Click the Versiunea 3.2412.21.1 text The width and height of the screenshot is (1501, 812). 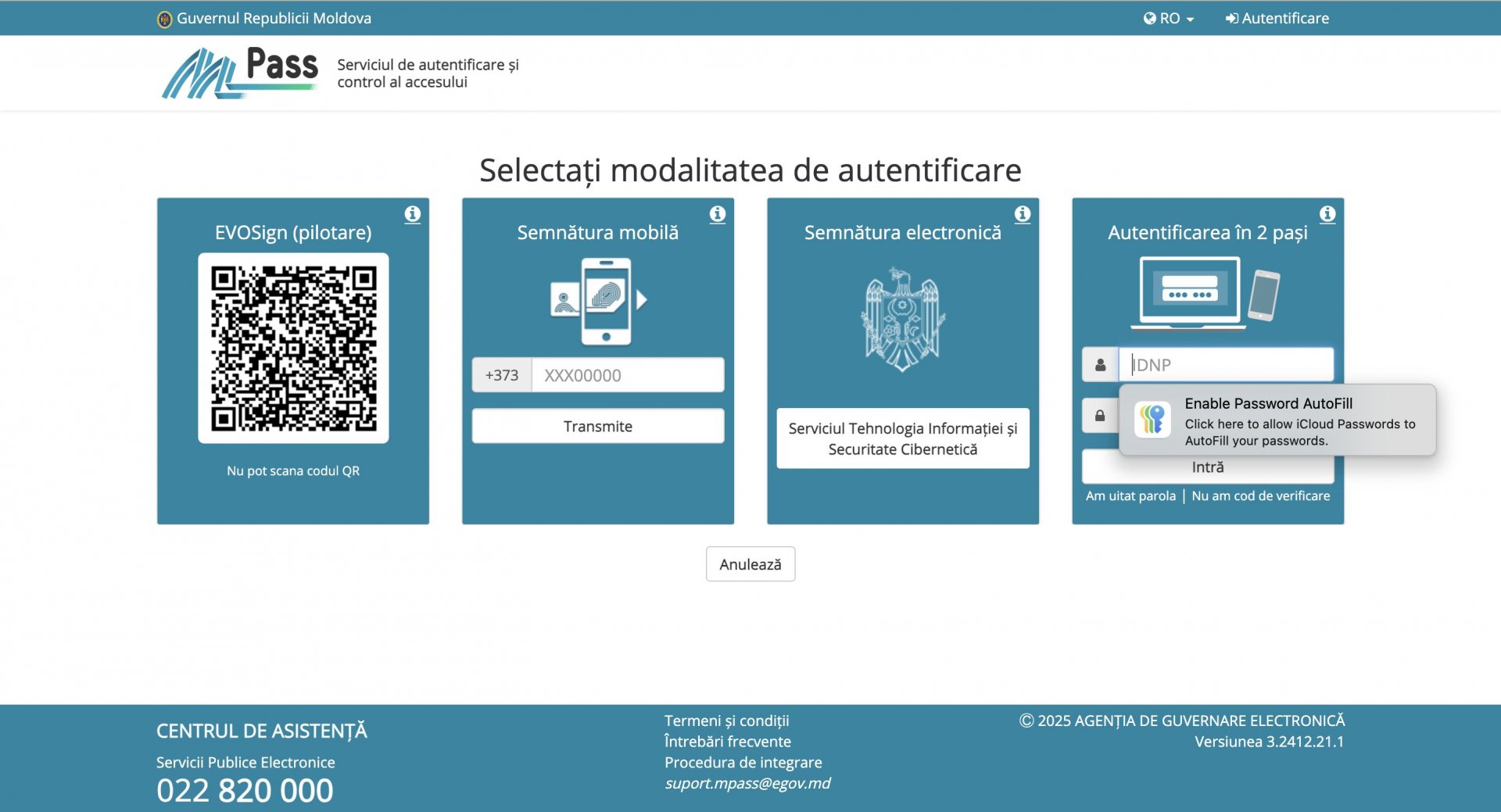pos(1270,742)
